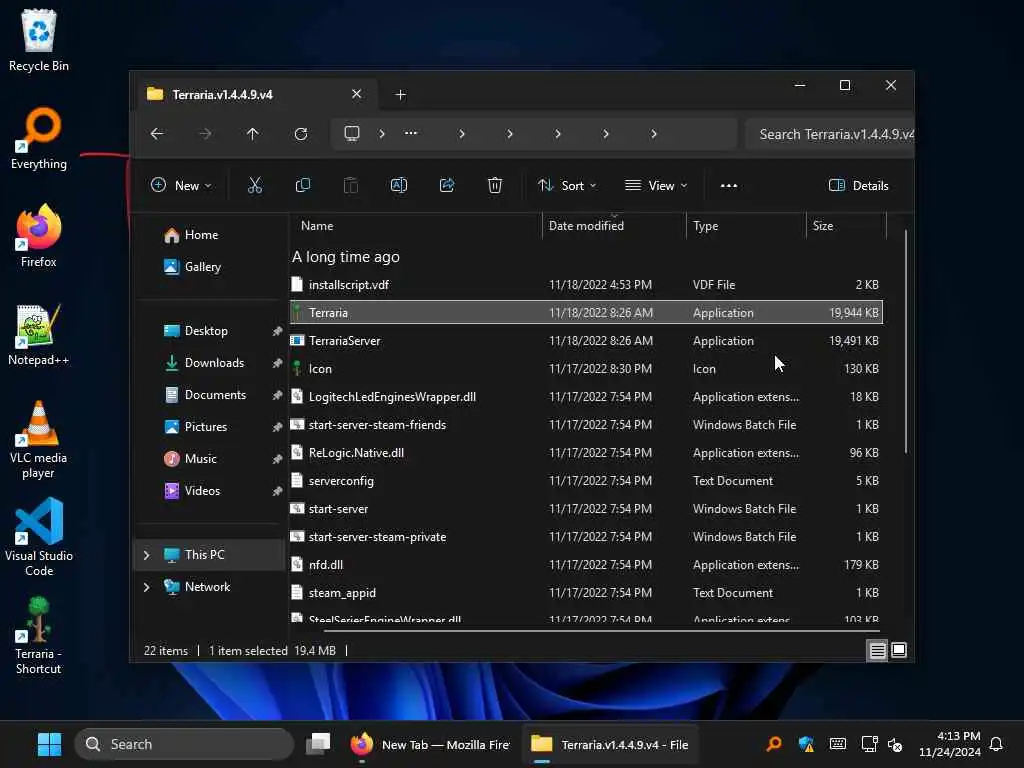Open Task View on the taskbar

(x=319, y=744)
